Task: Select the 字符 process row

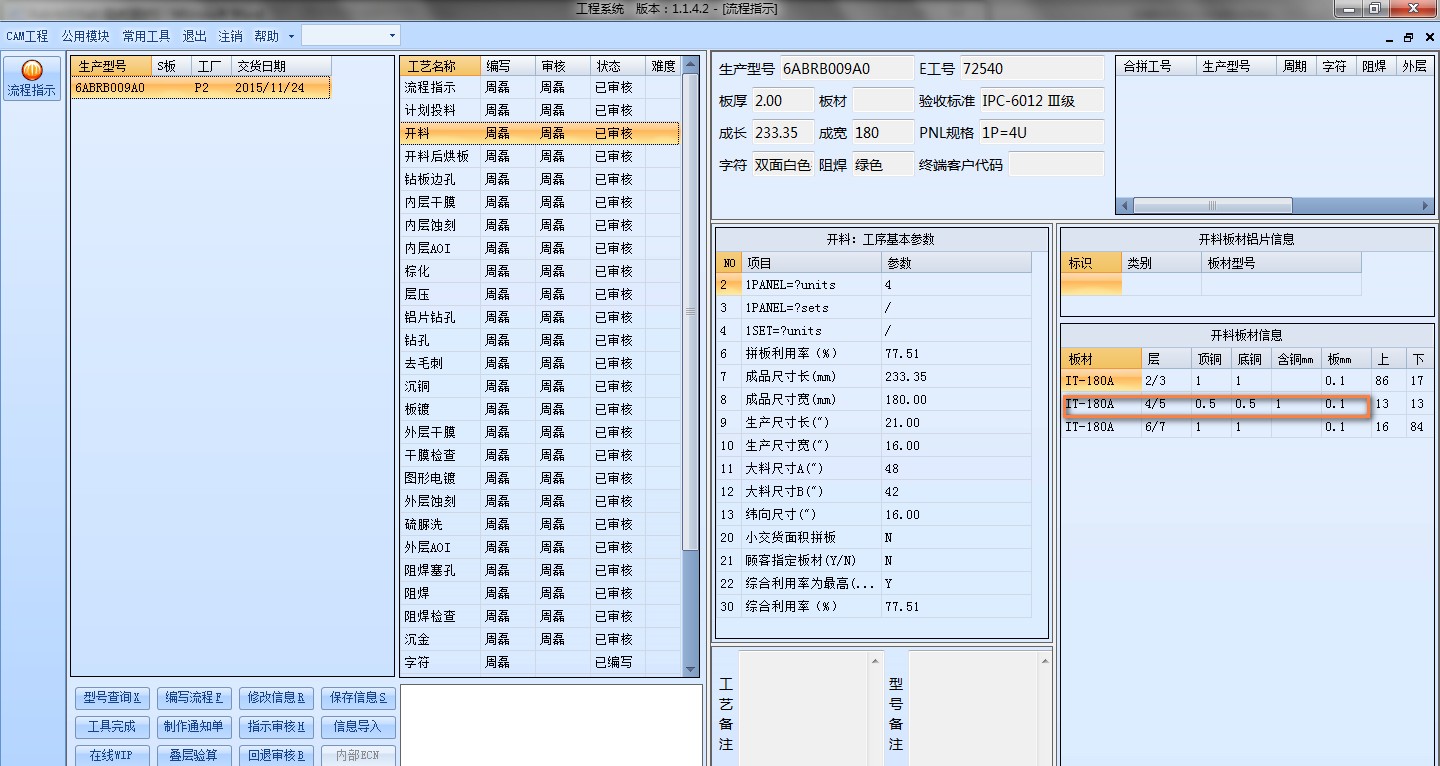Action: (x=539, y=662)
